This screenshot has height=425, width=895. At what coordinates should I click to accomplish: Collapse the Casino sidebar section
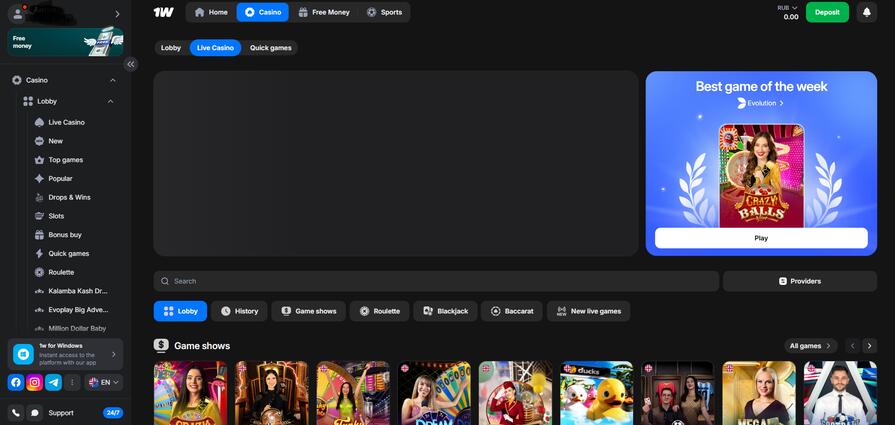[x=110, y=80]
